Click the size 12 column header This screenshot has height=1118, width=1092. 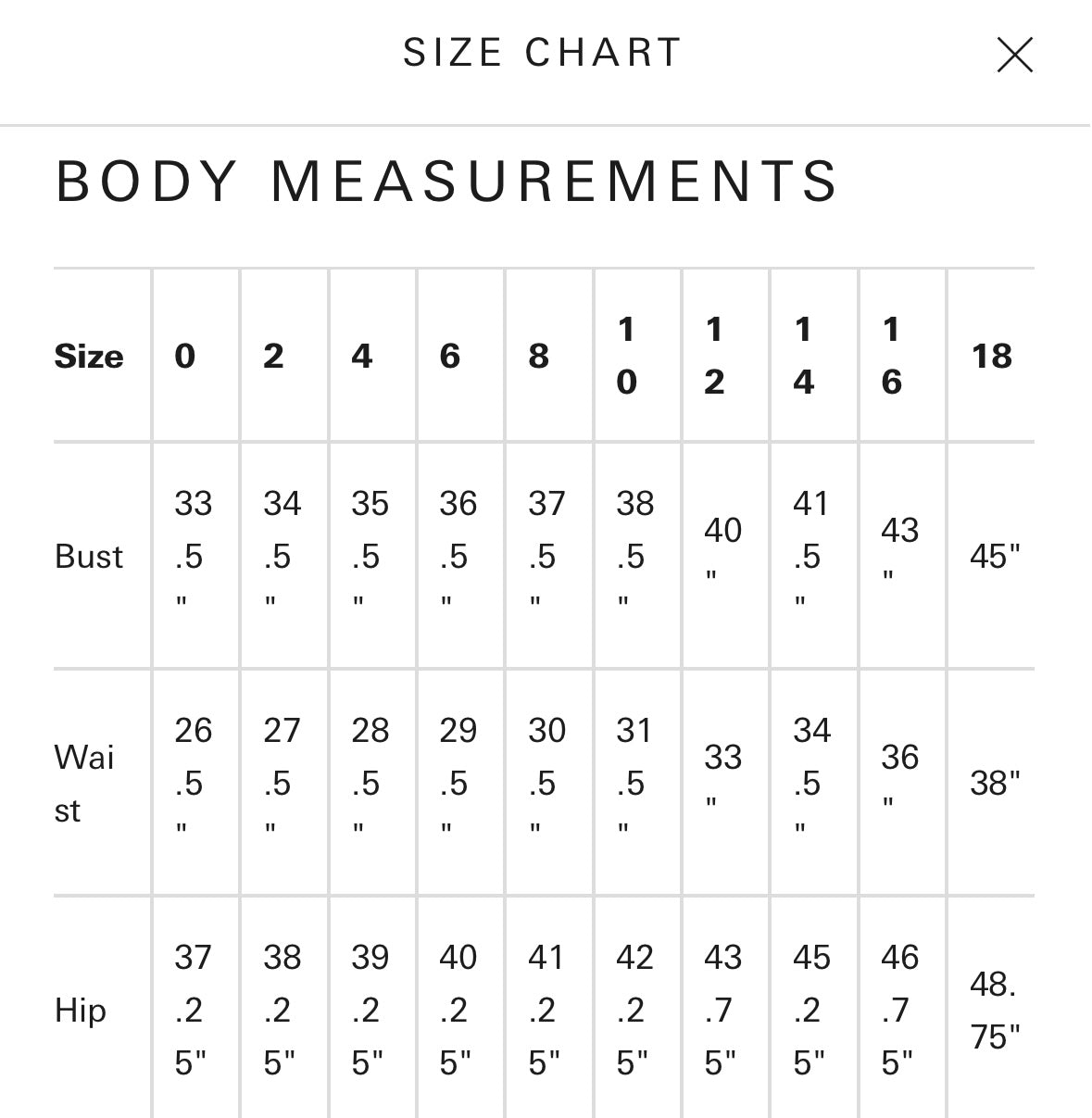pos(714,356)
